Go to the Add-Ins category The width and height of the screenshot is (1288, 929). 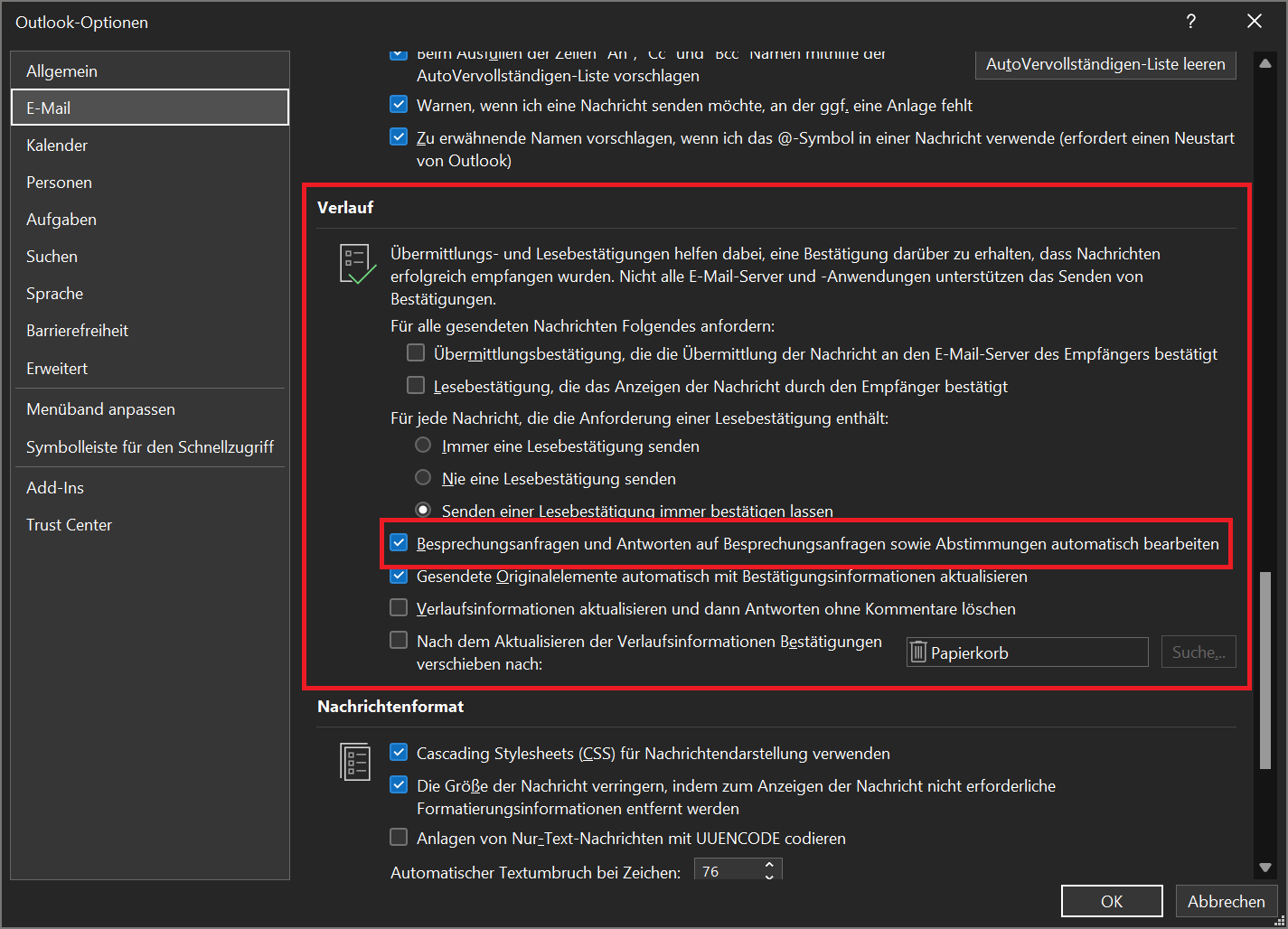pos(150,487)
